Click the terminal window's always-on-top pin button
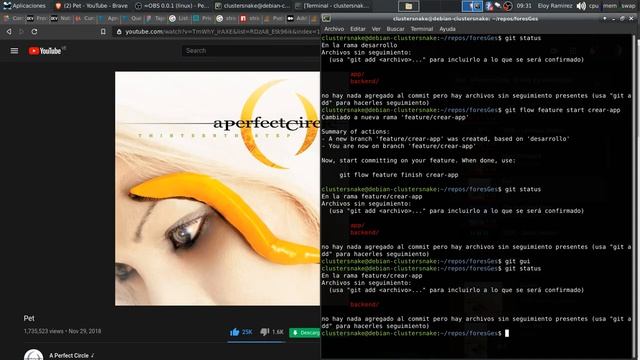The image size is (640, 360). tap(604, 18)
